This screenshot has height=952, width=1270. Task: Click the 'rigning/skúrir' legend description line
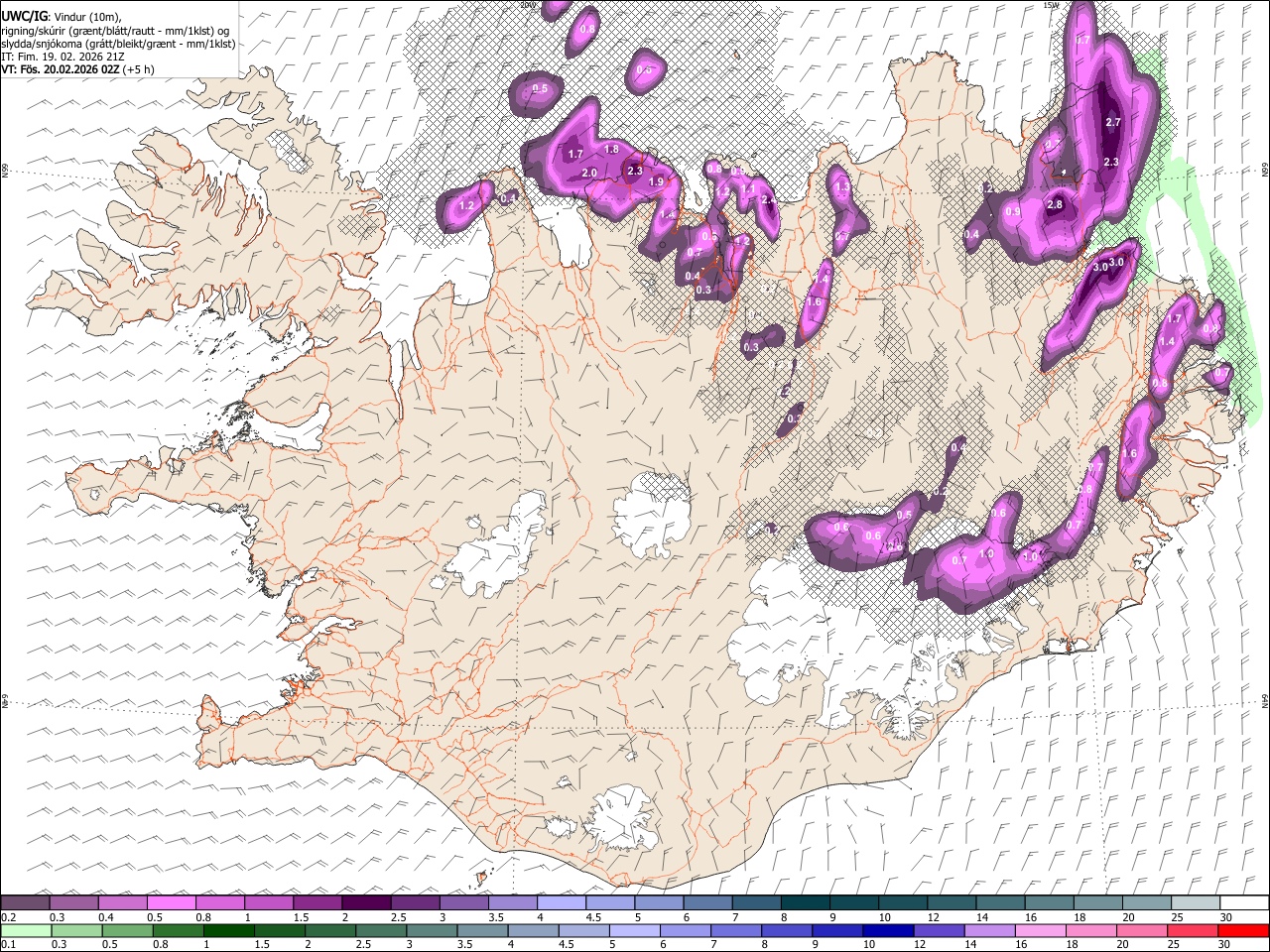(x=115, y=30)
